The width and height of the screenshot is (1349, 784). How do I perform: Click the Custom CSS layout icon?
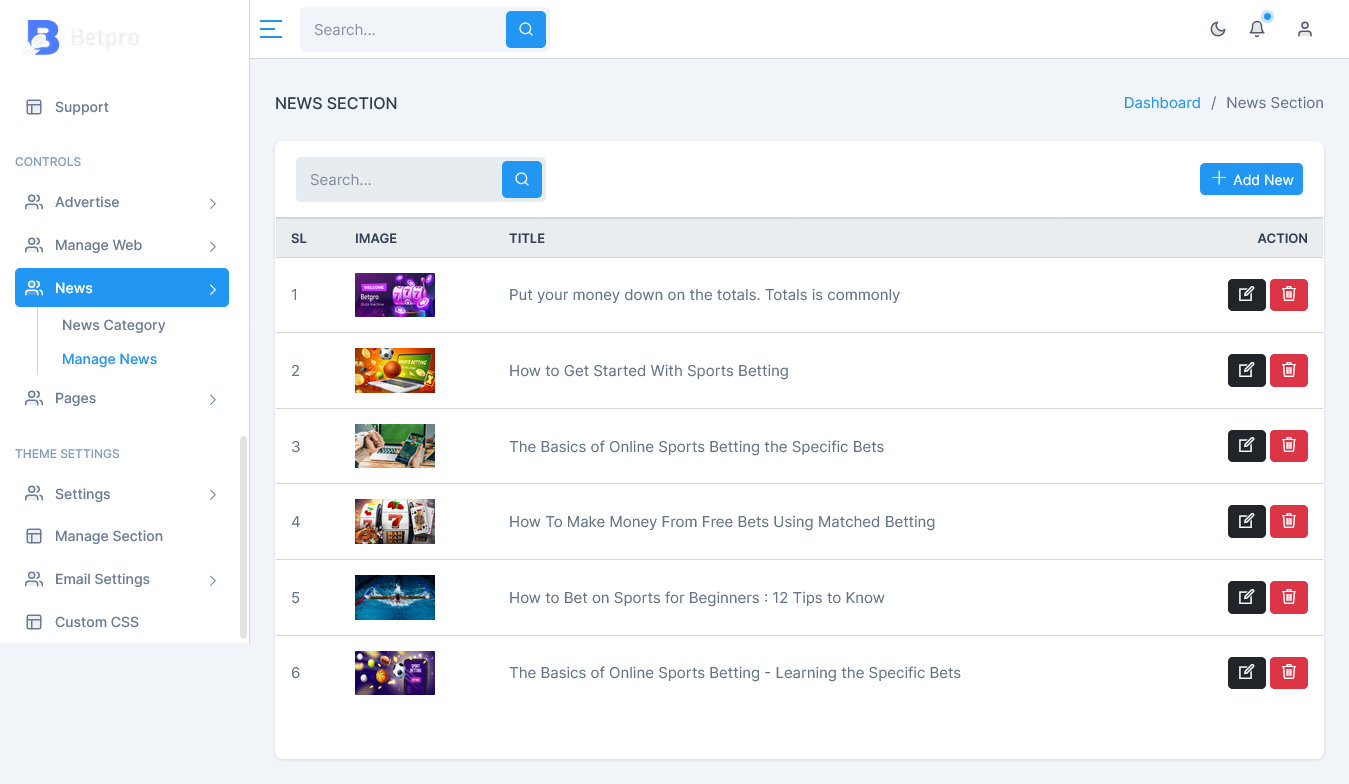click(x=34, y=622)
